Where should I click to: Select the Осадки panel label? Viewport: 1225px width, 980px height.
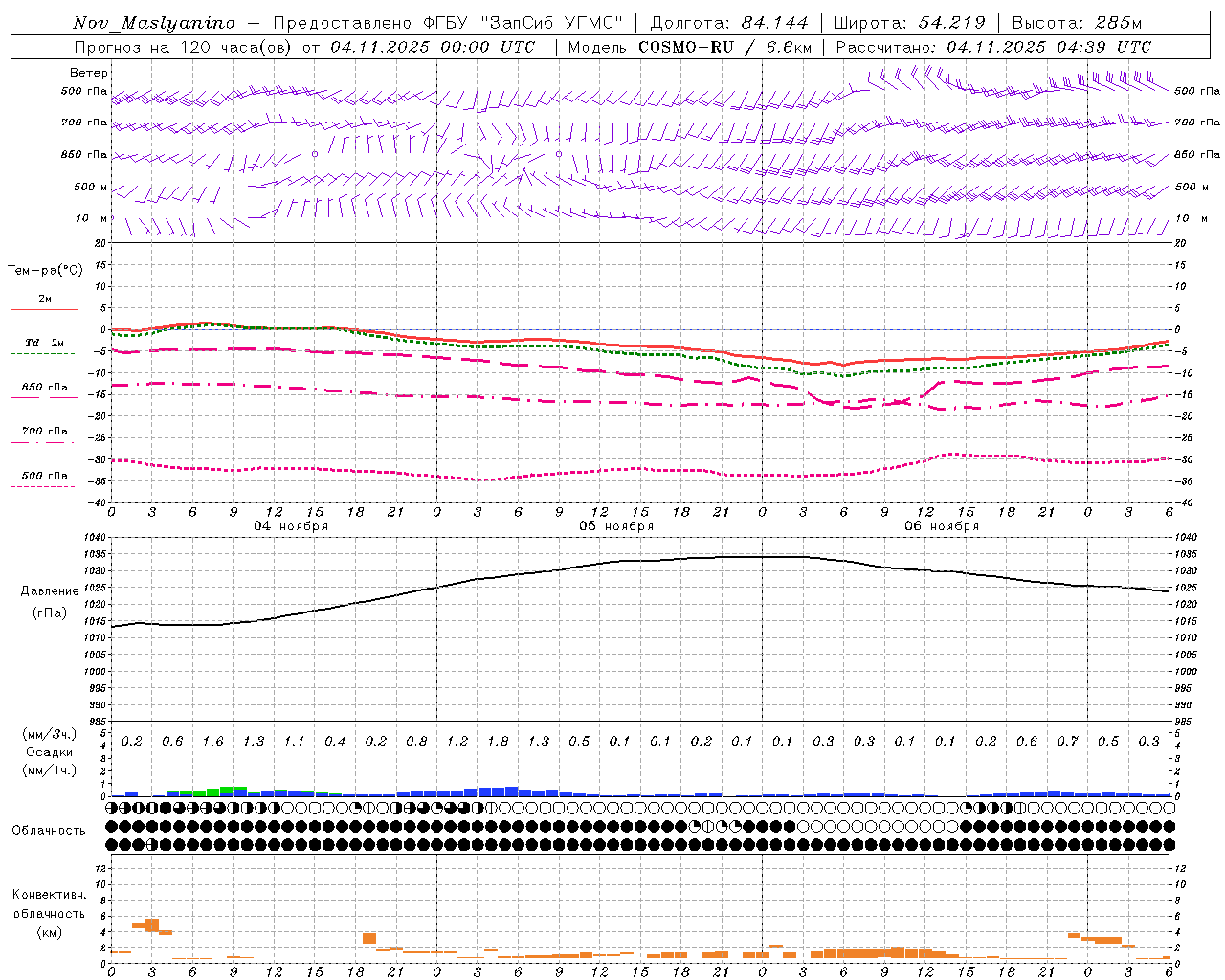pos(49,752)
